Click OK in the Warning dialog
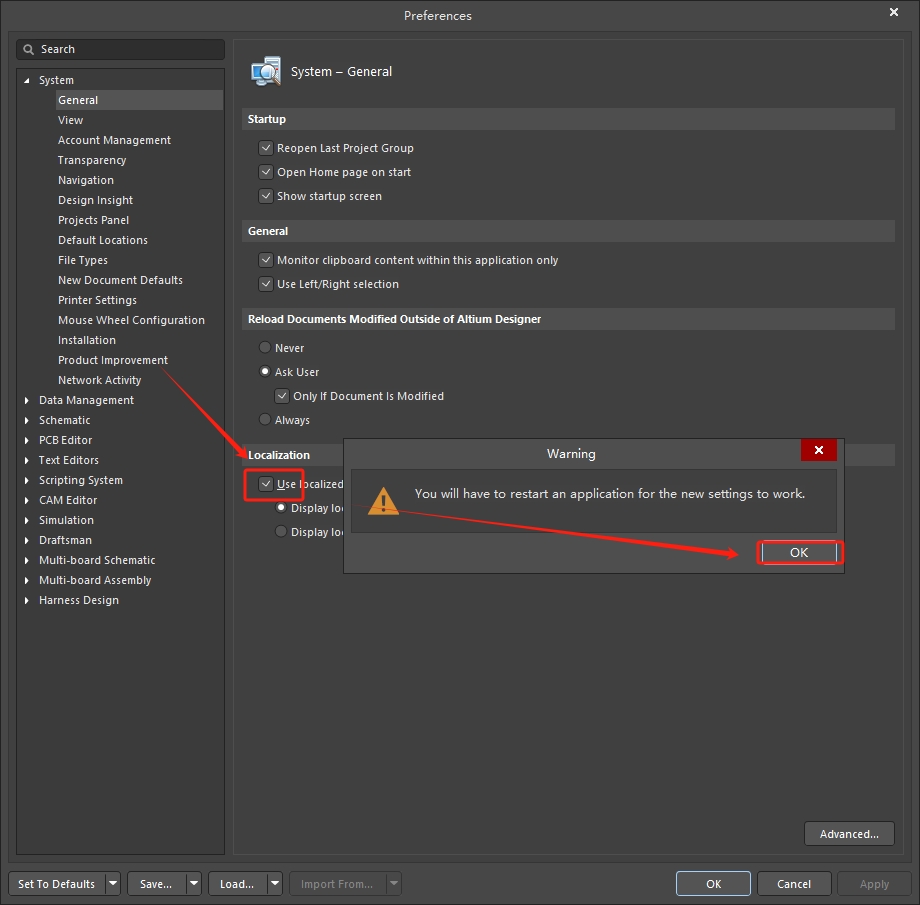Image resolution: width=920 pixels, height=905 pixels. tap(798, 553)
